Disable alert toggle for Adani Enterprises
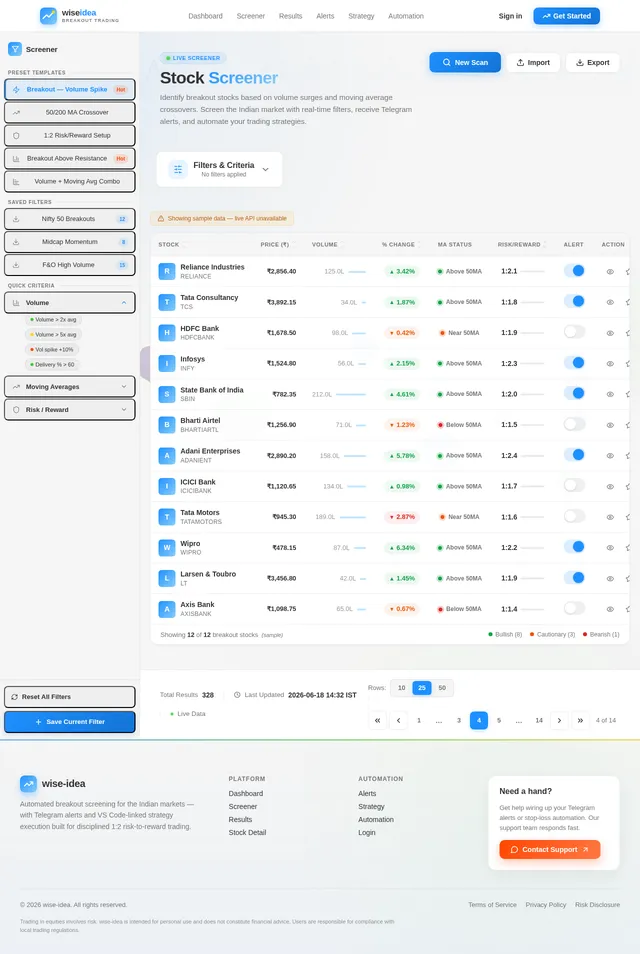The image size is (640, 954). pyautogui.click(x=574, y=454)
